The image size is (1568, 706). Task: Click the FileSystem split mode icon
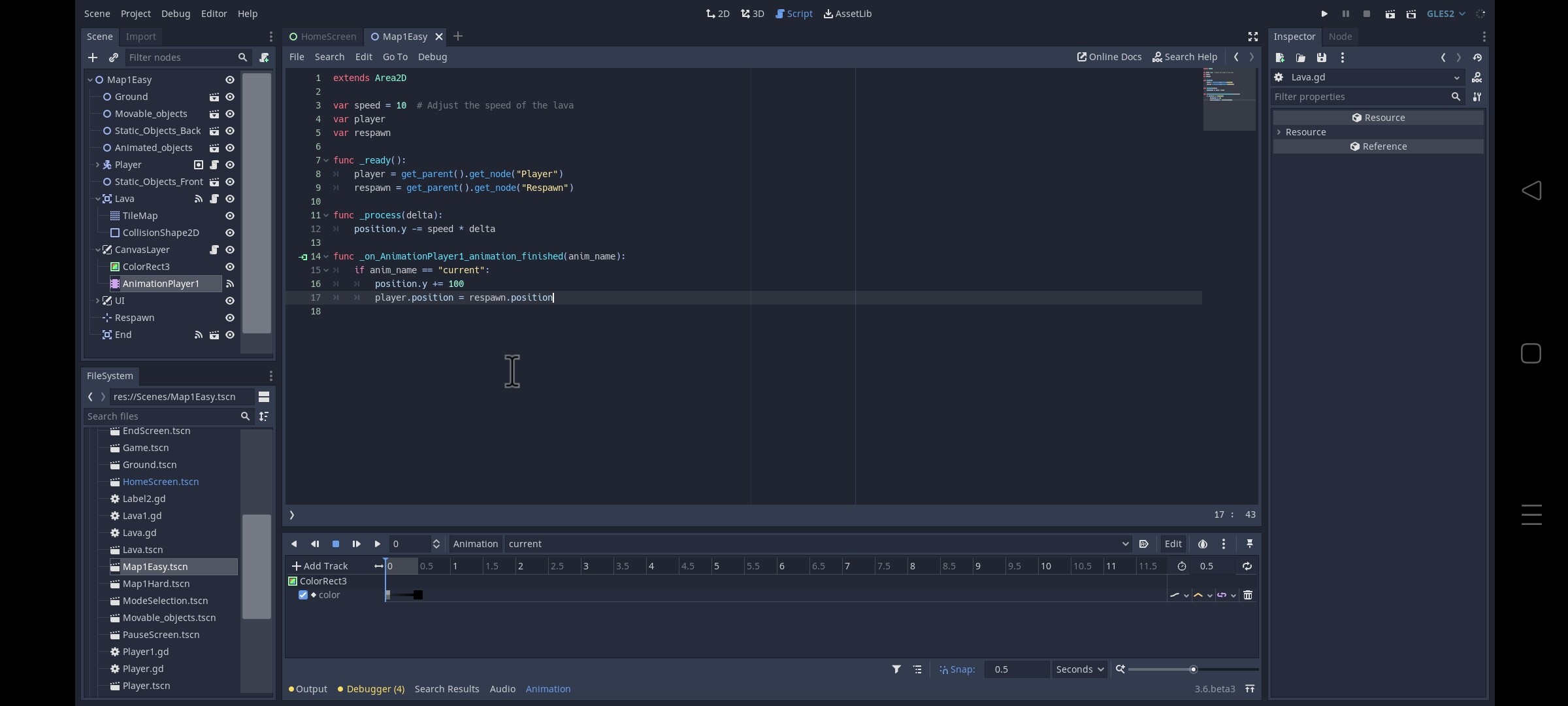tap(264, 397)
